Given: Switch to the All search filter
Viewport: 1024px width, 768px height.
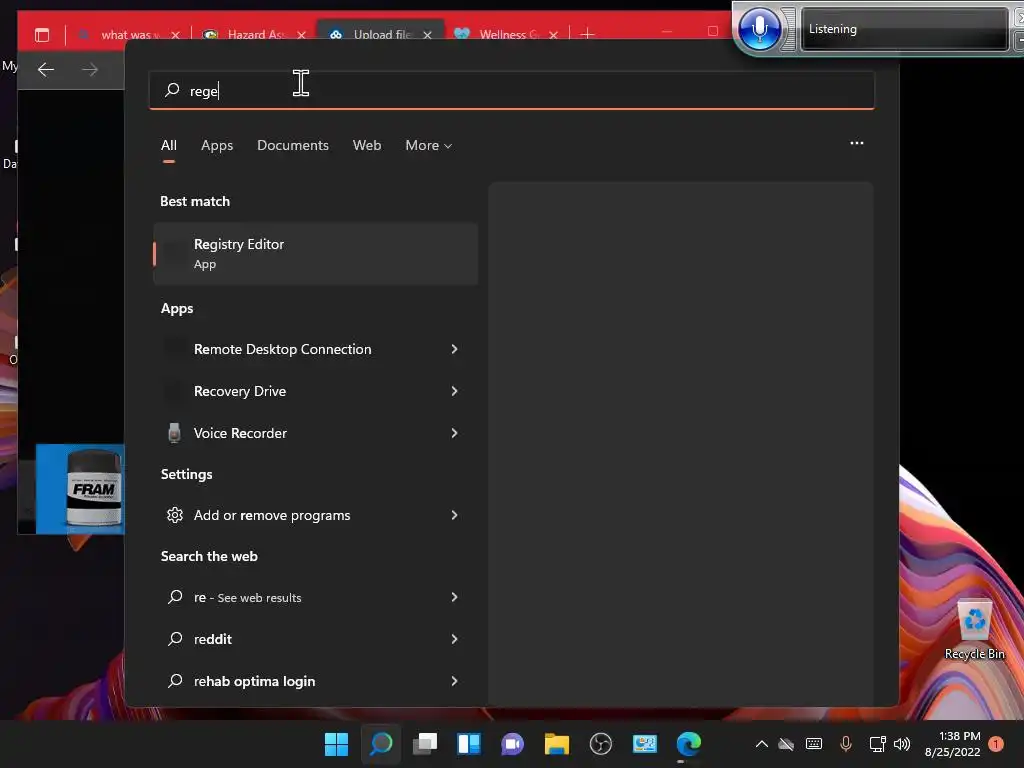Looking at the screenshot, I should click(x=168, y=145).
